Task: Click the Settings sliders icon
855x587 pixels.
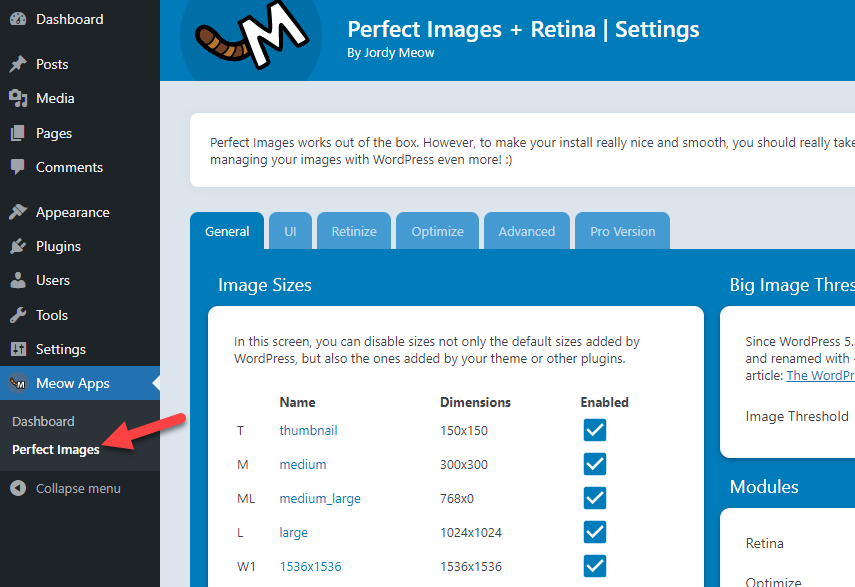Action: tap(18, 349)
